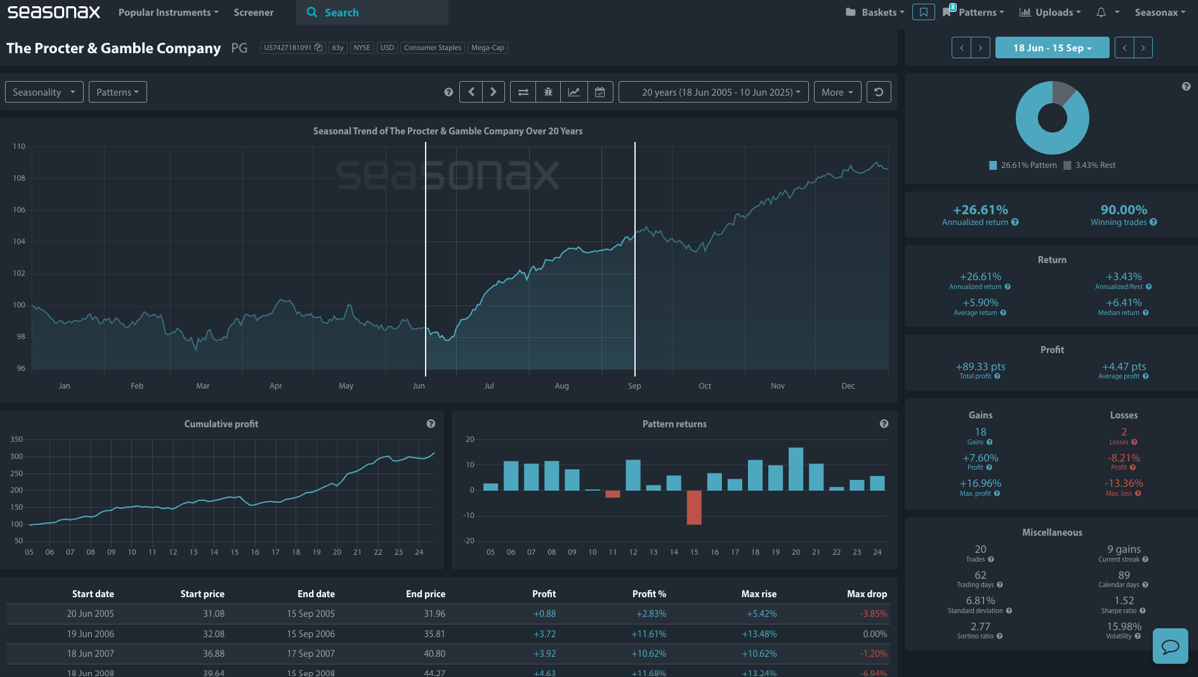Image resolution: width=1198 pixels, height=677 pixels.
Task: Click the 63y tag
Action: coord(338,47)
